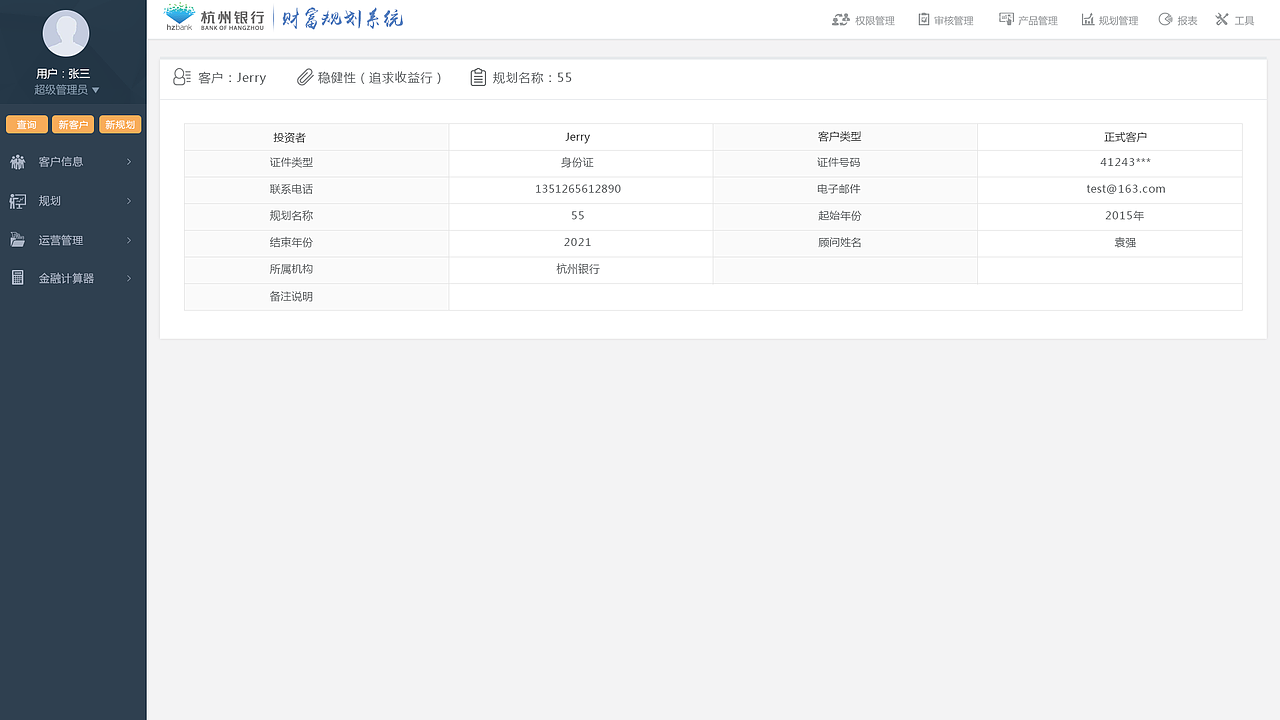Click the 审核管理 clipboard icon
The image size is (1280, 720).
(926, 19)
